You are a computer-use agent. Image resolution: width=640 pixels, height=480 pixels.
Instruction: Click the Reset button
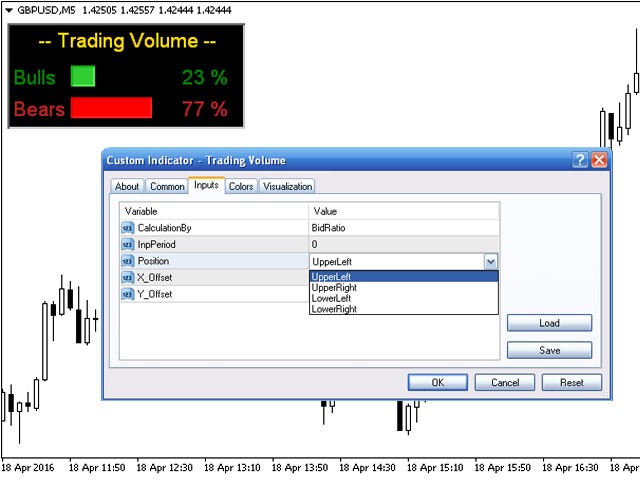tap(571, 382)
